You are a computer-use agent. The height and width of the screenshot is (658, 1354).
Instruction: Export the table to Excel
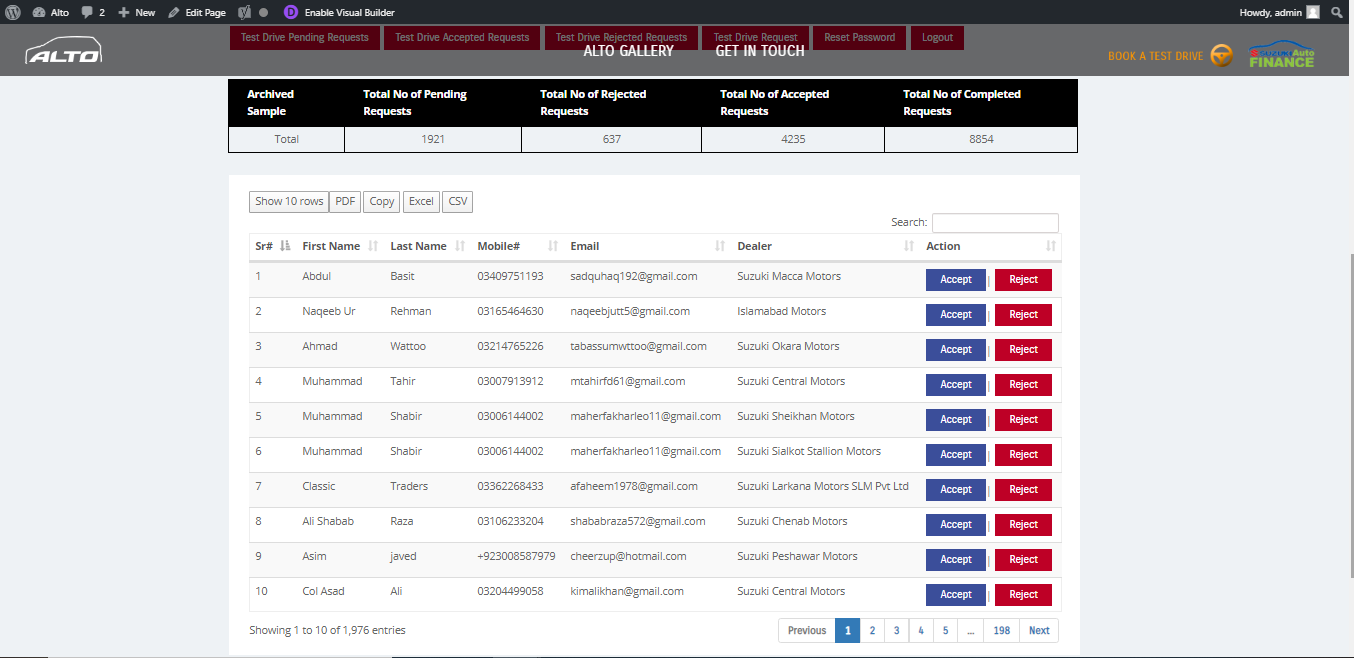coord(421,202)
